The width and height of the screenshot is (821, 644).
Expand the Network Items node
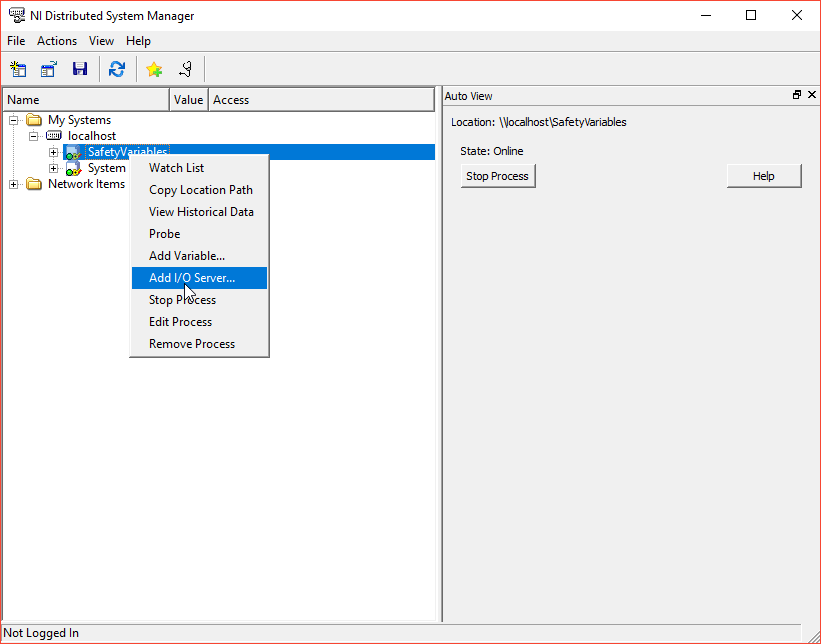point(14,184)
